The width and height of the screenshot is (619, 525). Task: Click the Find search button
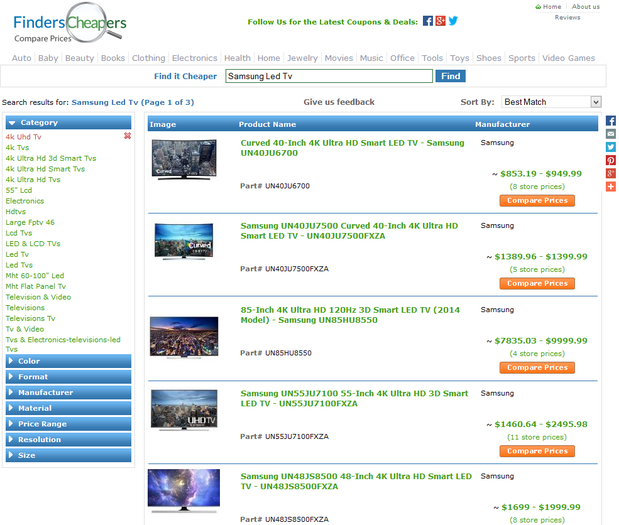(450, 76)
